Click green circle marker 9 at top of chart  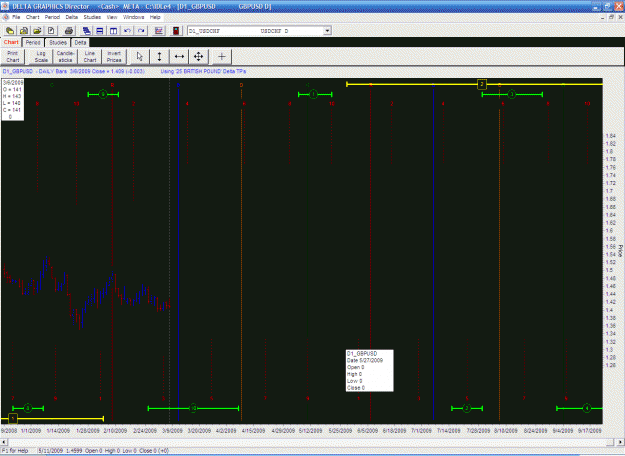[x=103, y=94]
